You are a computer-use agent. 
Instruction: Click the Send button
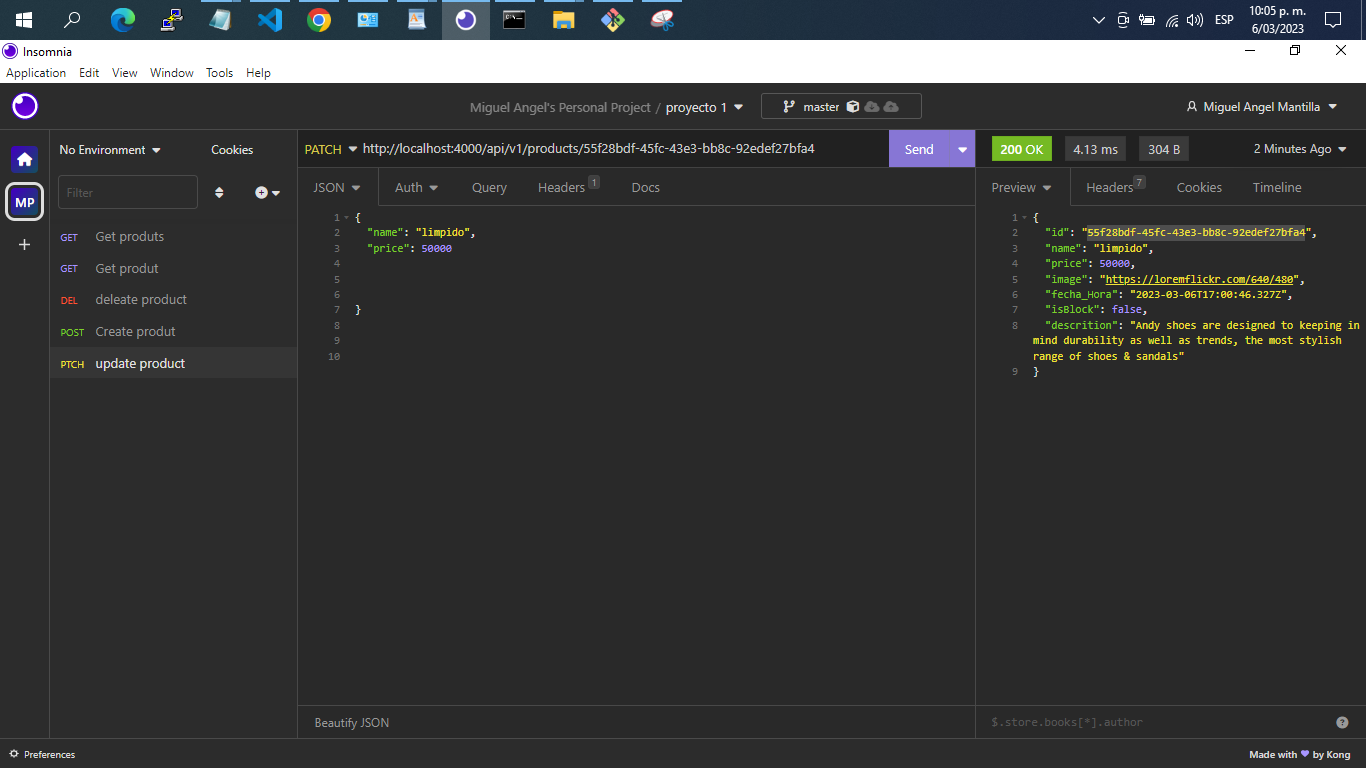pyautogui.click(x=918, y=148)
